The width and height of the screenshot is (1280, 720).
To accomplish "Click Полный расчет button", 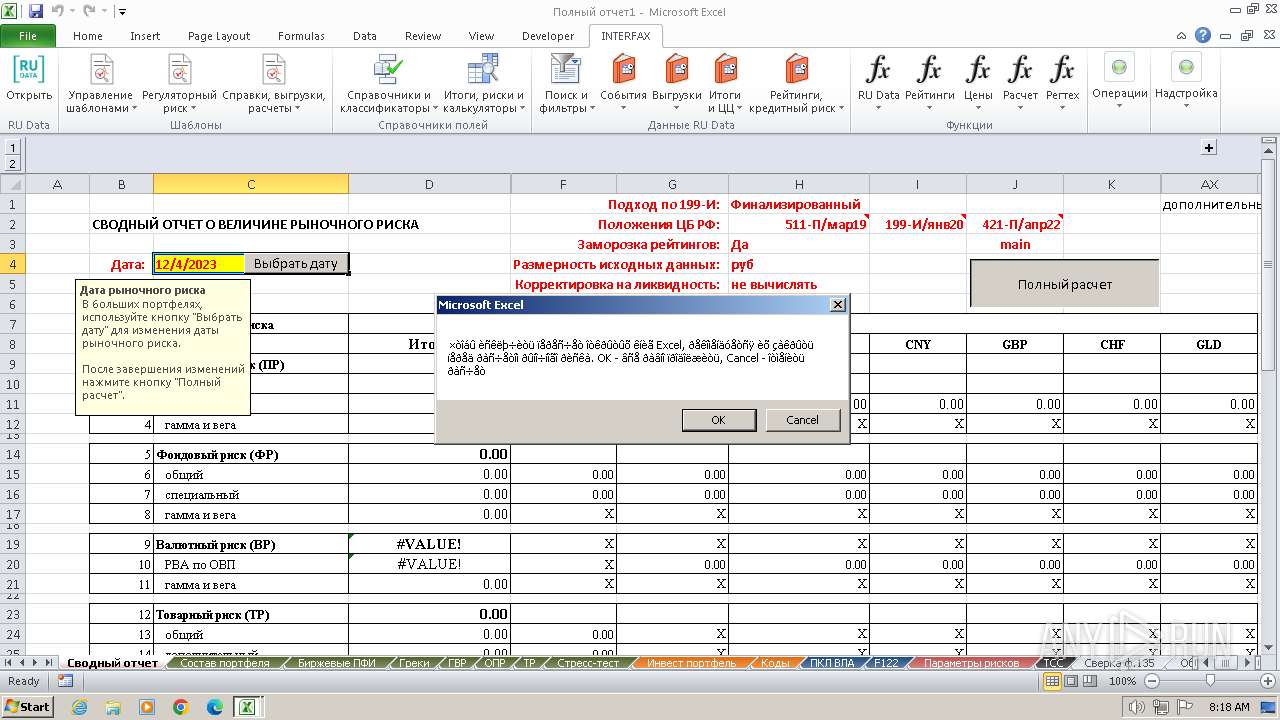I will 1065,284.
